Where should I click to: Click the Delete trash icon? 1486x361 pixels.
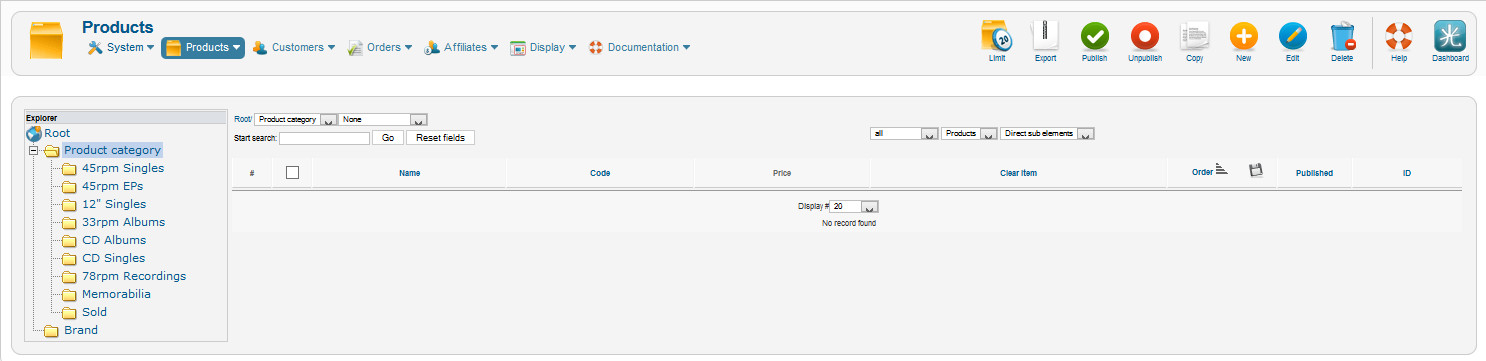pyautogui.click(x=1342, y=37)
